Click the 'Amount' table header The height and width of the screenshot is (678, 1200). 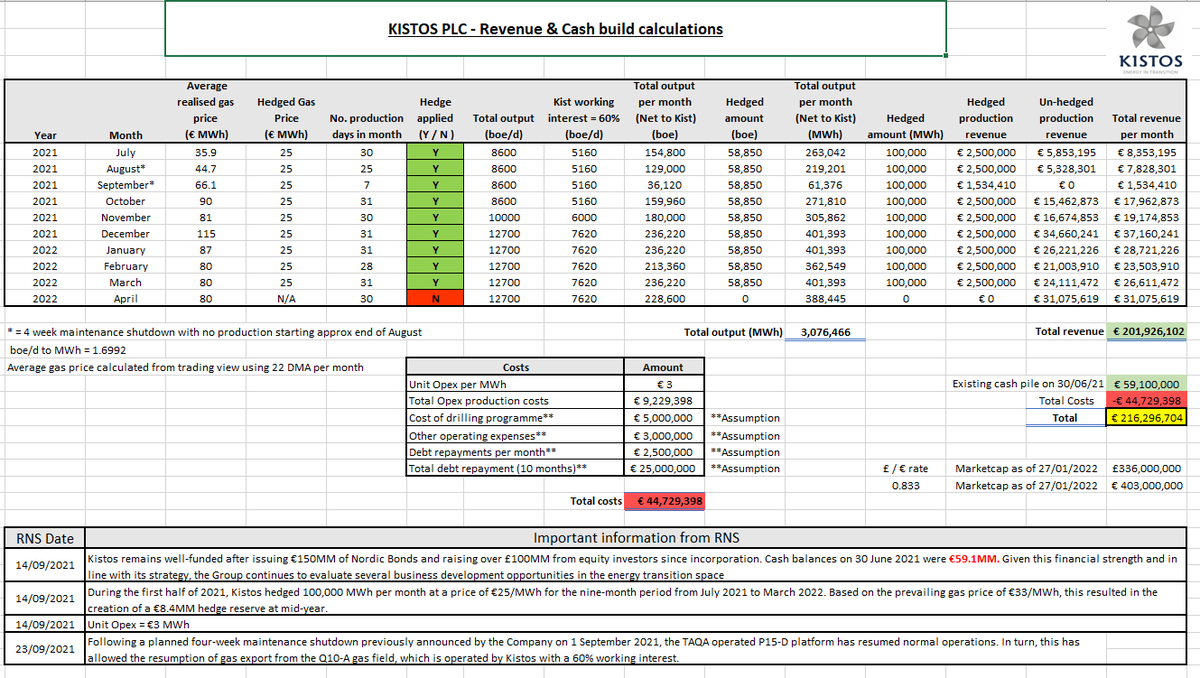click(664, 368)
